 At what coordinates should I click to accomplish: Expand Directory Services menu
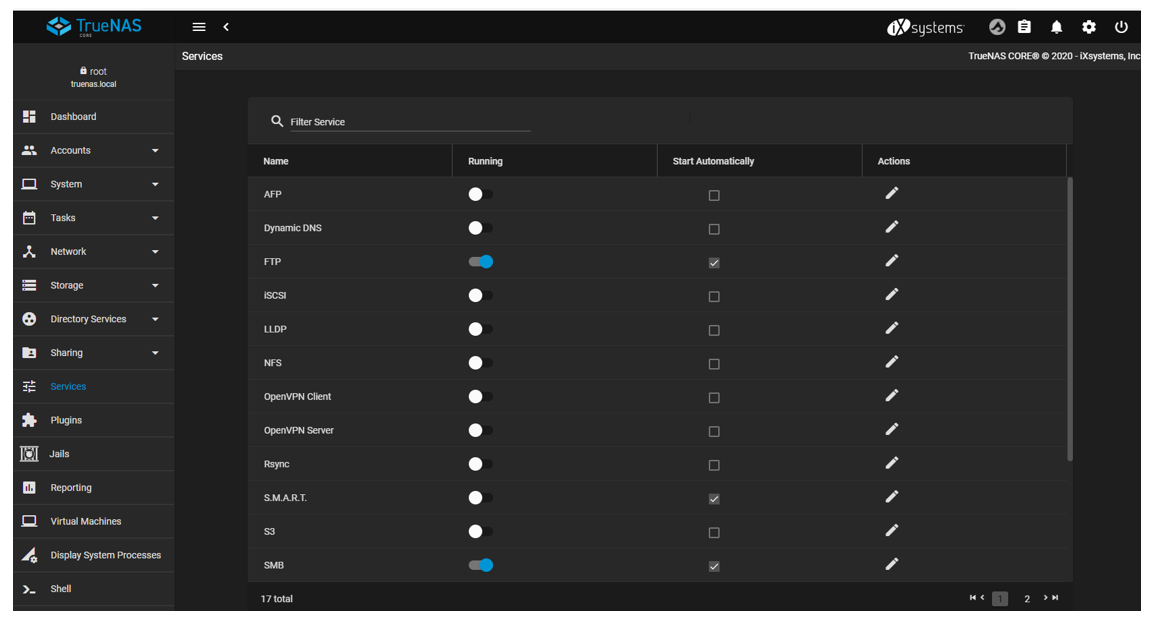coord(93,320)
